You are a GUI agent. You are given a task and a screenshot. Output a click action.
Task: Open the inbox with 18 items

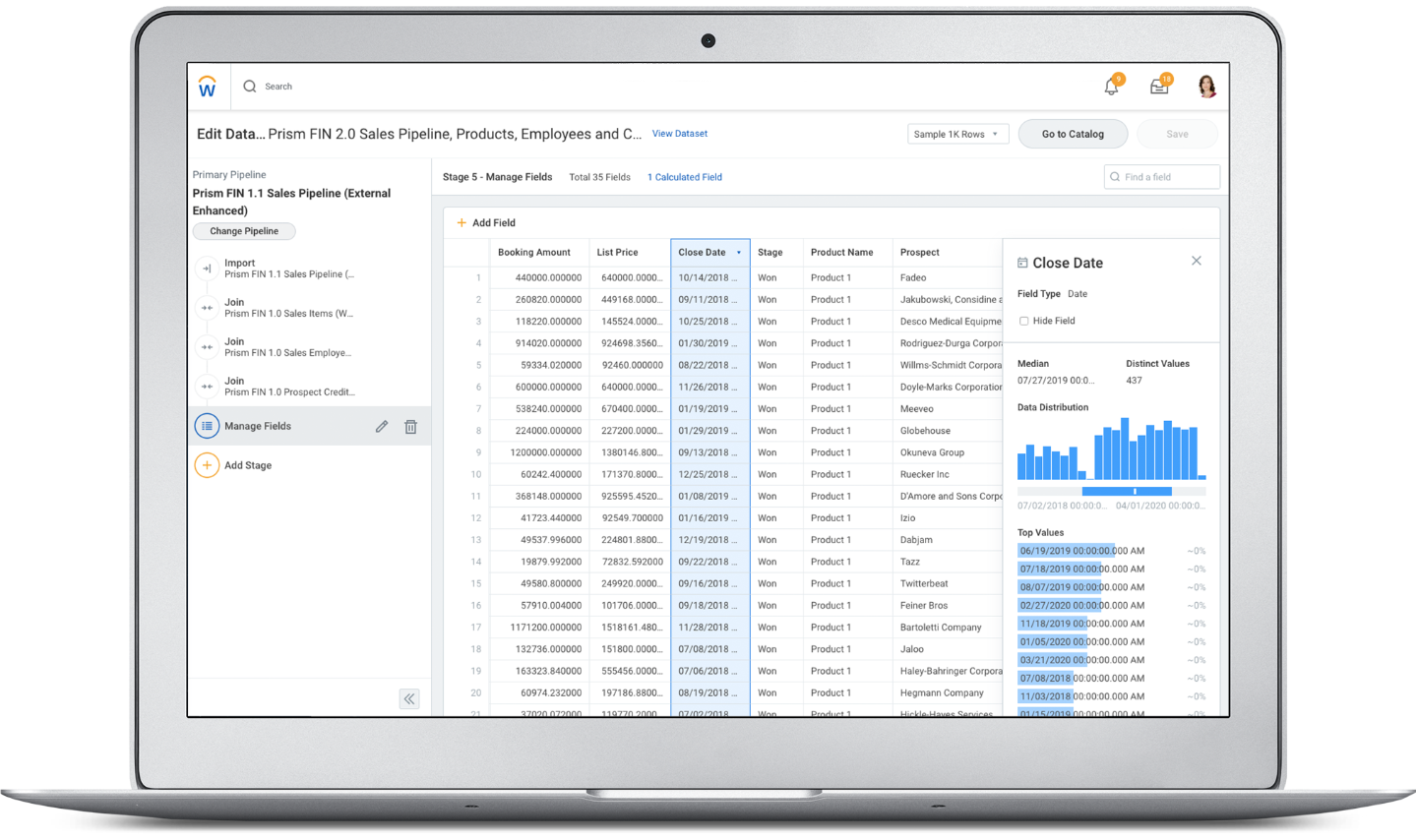pyautogui.click(x=1158, y=87)
